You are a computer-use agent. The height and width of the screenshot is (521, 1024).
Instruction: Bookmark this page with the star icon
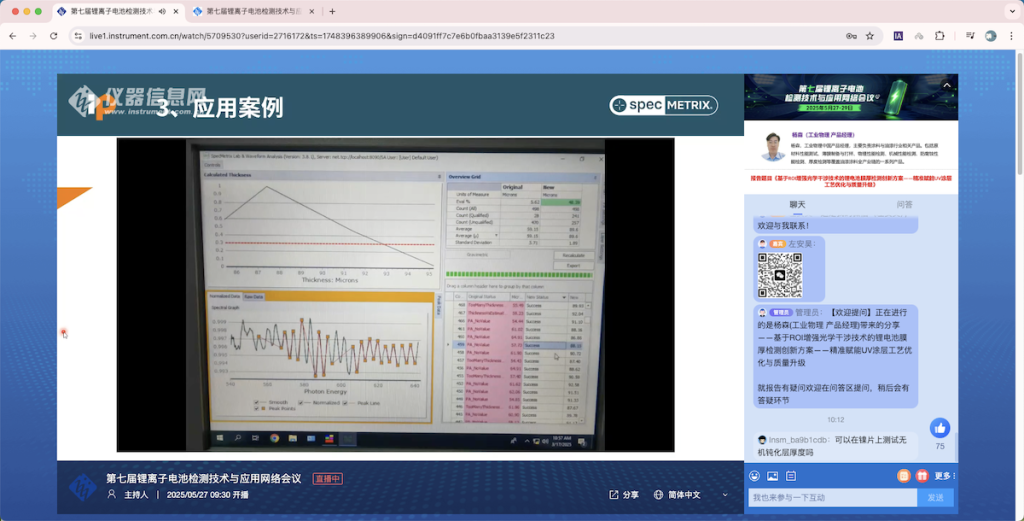(870, 36)
